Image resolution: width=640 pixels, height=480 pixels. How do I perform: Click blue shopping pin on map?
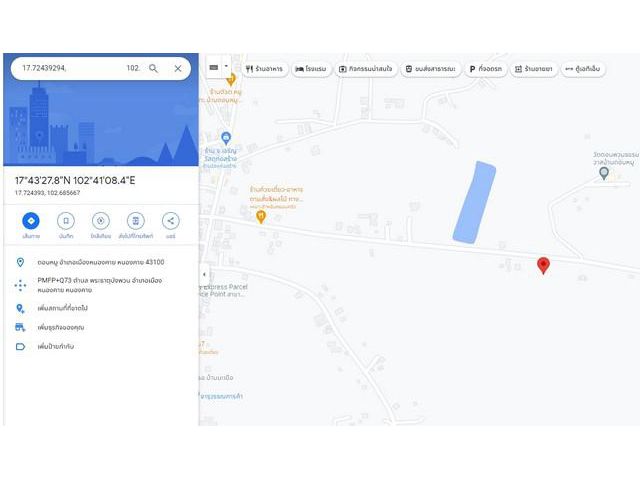pyautogui.click(x=226, y=138)
